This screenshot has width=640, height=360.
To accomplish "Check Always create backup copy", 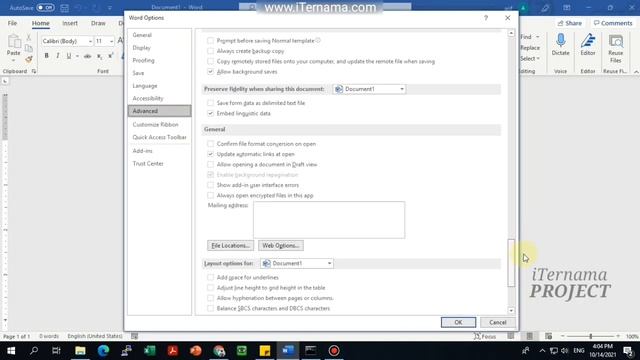I will tap(210, 51).
